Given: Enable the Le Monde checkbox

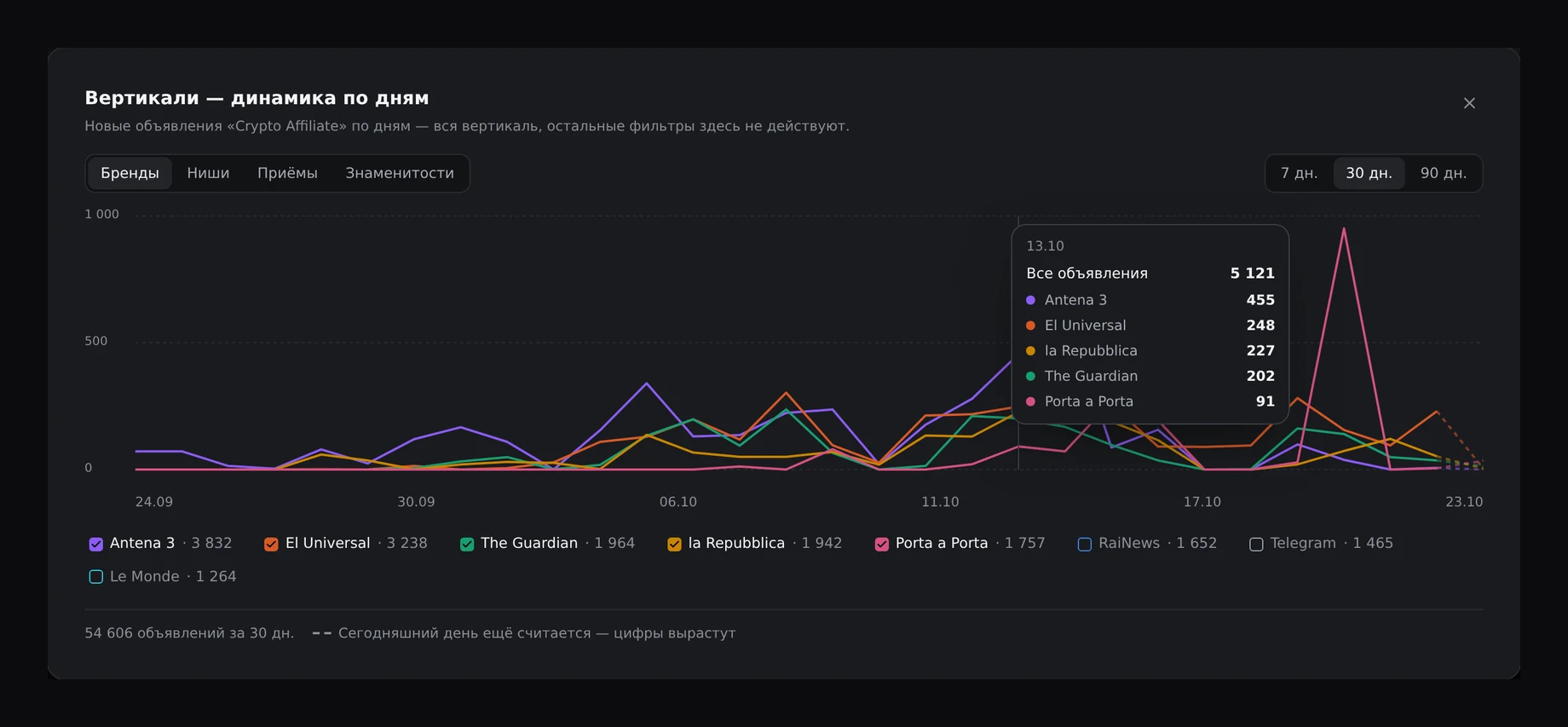Looking at the screenshot, I should [96, 577].
